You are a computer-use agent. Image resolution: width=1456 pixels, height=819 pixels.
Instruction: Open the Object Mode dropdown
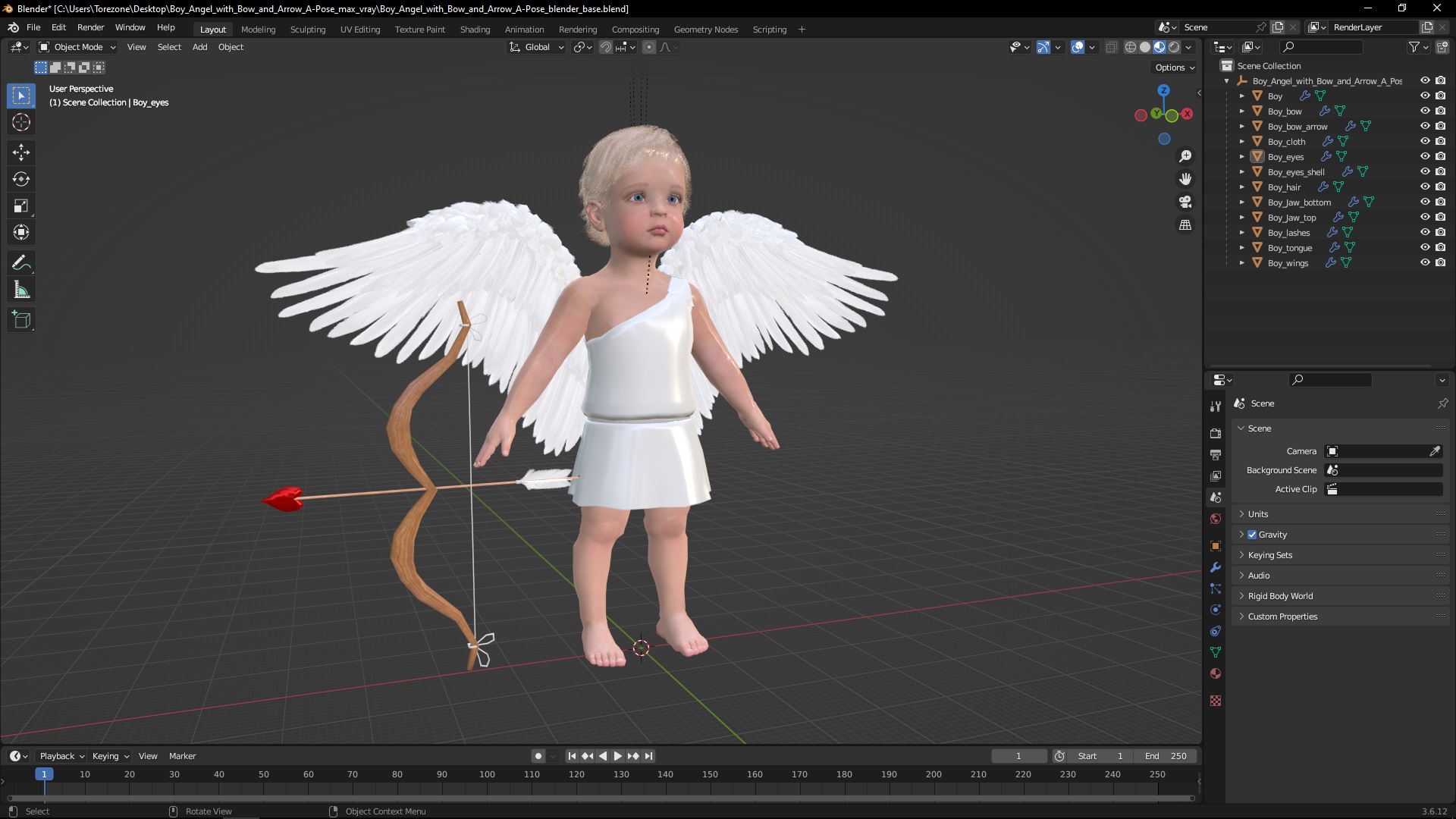[77, 47]
